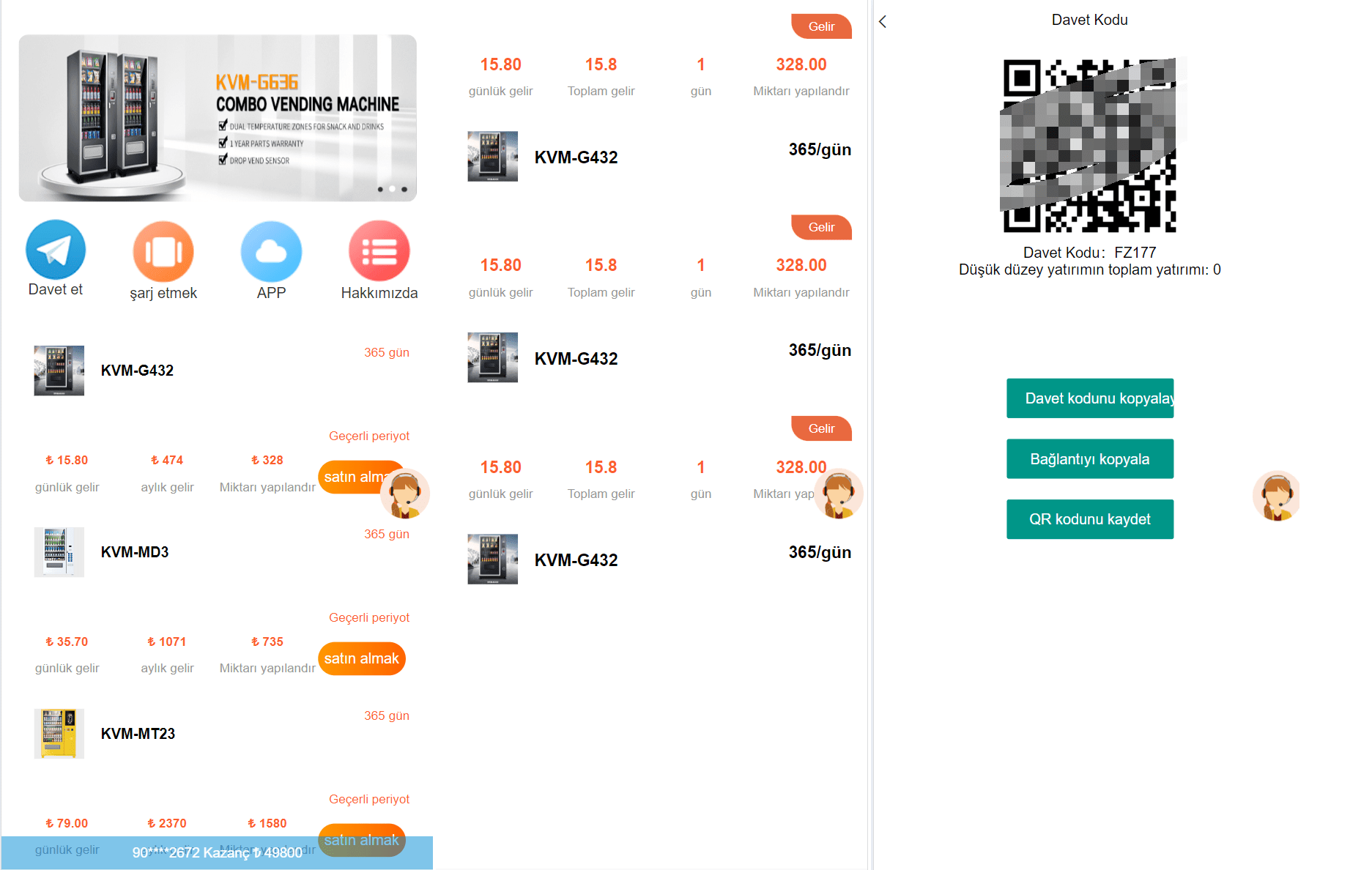This screenshot has height=870, width=1372.
Task: Click the bottom Gelir badge
Action: click(x=822, y=428)
